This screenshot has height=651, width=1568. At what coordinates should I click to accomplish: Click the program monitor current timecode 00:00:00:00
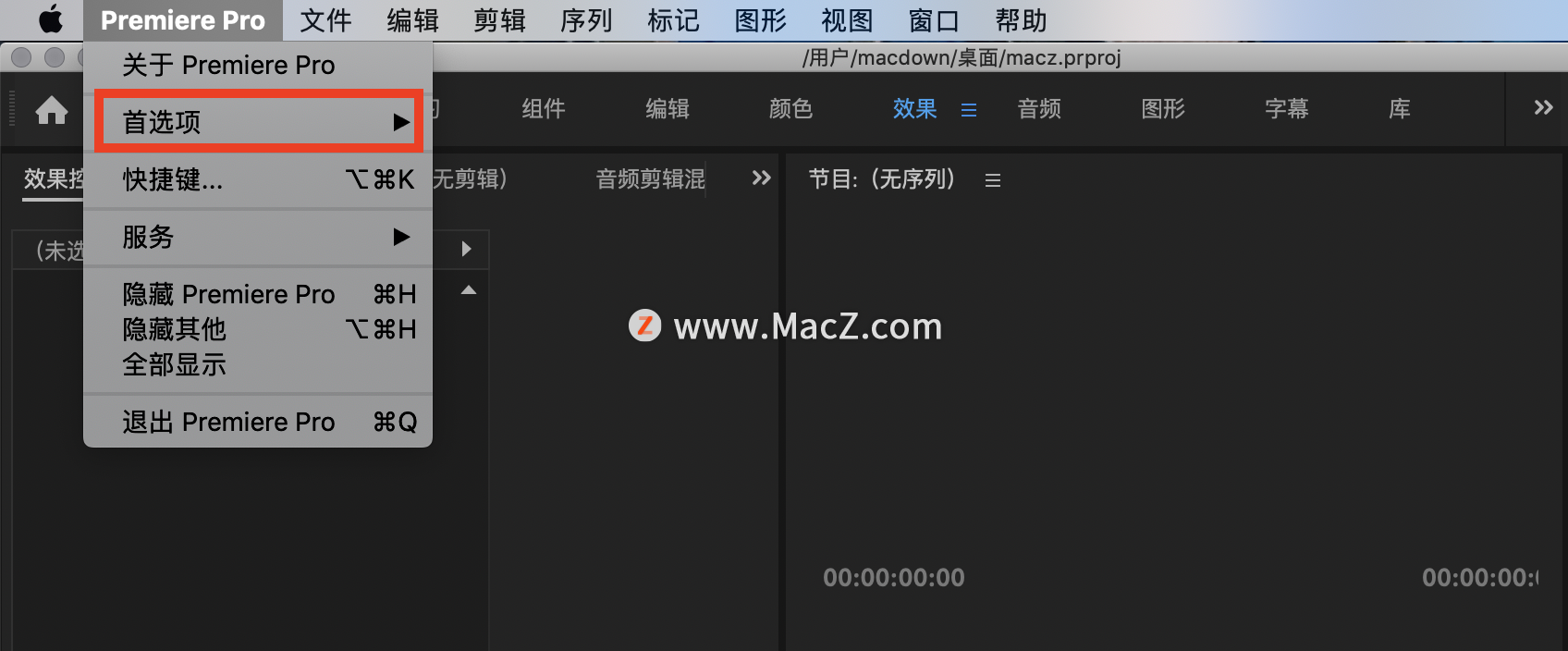tap(894, 578)
